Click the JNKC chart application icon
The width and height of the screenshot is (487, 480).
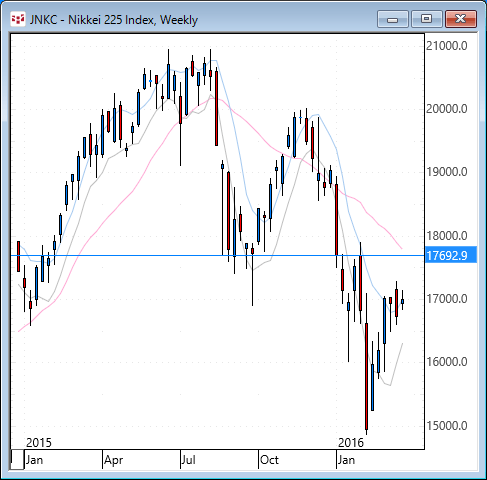17,19
